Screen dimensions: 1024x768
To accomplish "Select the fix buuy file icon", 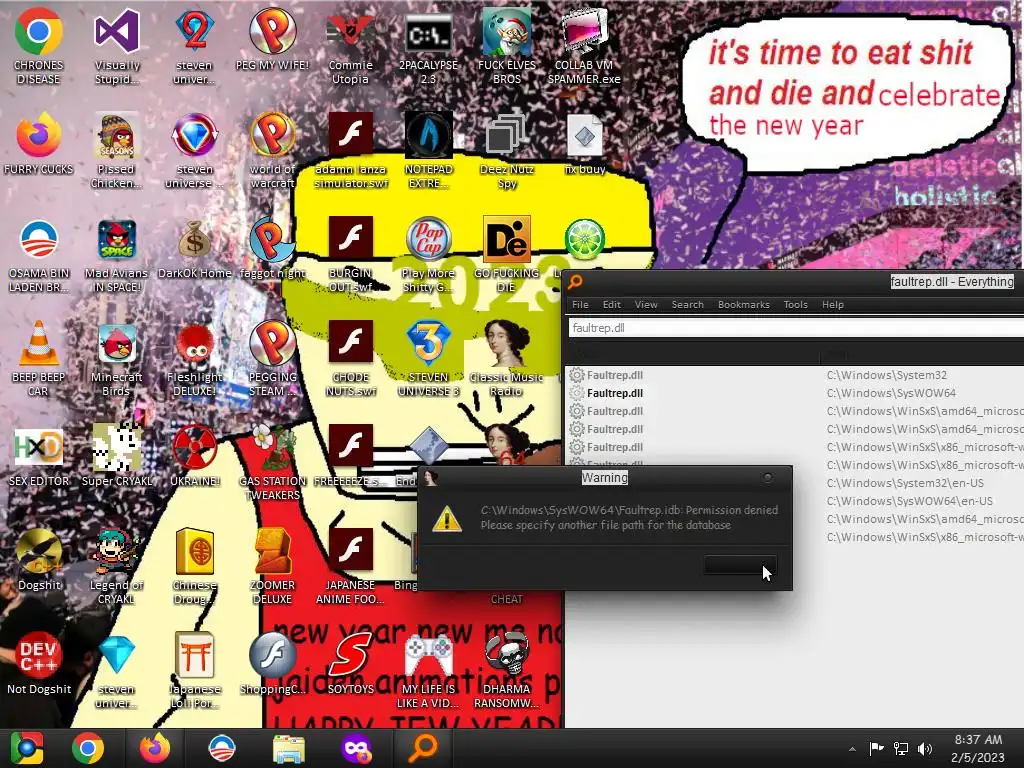I will [584, 144].
